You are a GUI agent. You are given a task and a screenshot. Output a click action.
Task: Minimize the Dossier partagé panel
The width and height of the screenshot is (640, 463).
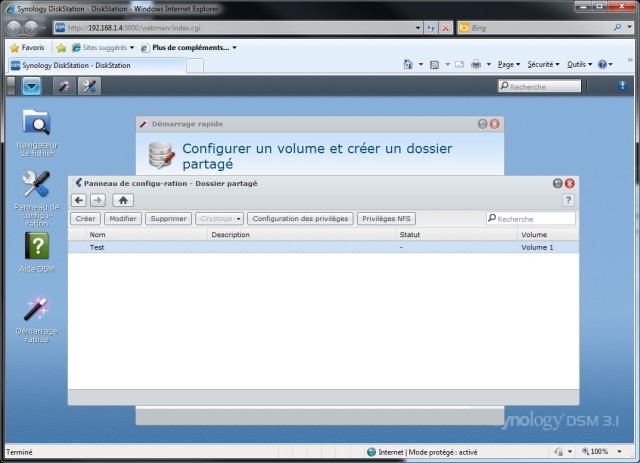pos(558,183)
